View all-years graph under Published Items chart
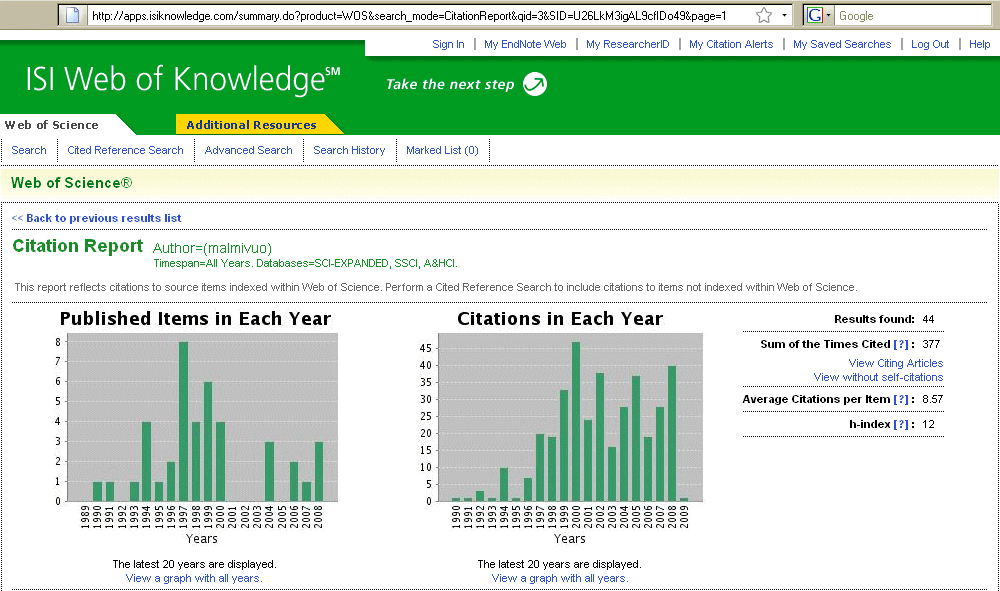This screenshot has height=591, width=1000. point(194,578)
